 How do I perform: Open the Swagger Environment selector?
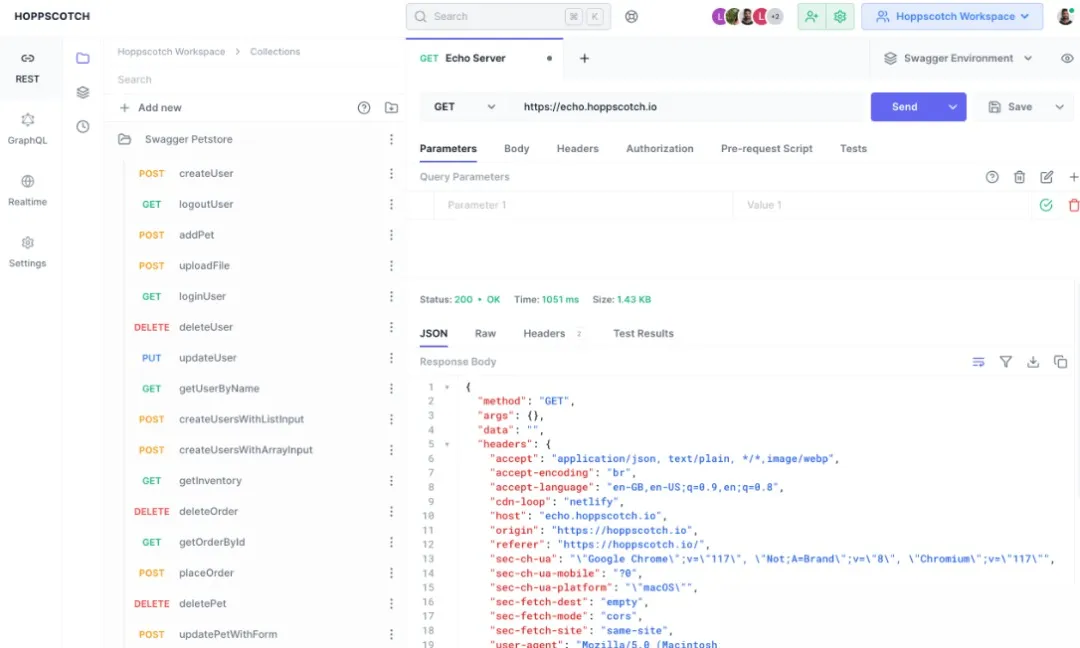pos(958,59)
